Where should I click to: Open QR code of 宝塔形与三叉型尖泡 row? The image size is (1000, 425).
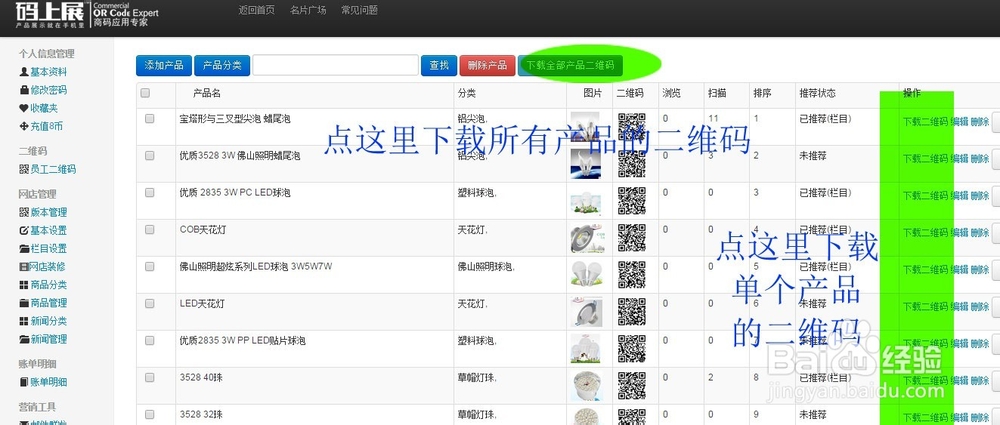pos(631,127)
